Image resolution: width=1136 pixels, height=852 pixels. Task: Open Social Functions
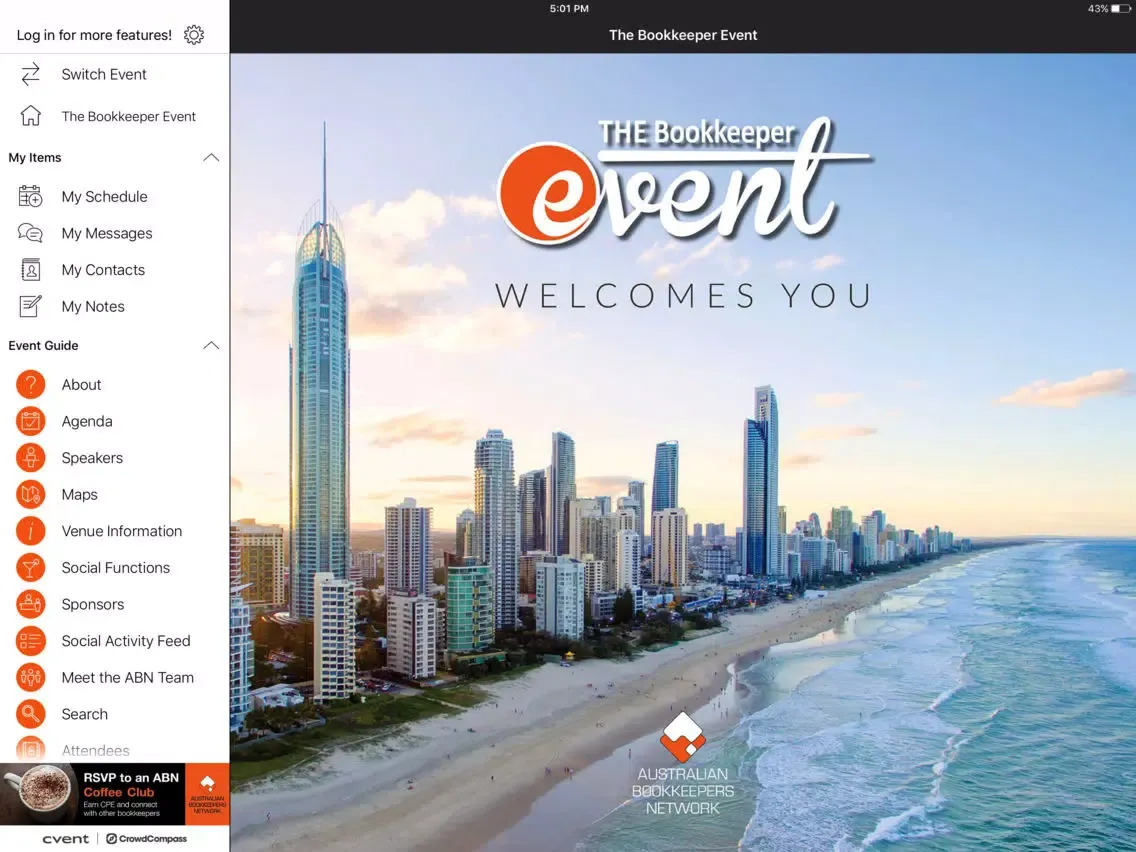tap(114, 567)
